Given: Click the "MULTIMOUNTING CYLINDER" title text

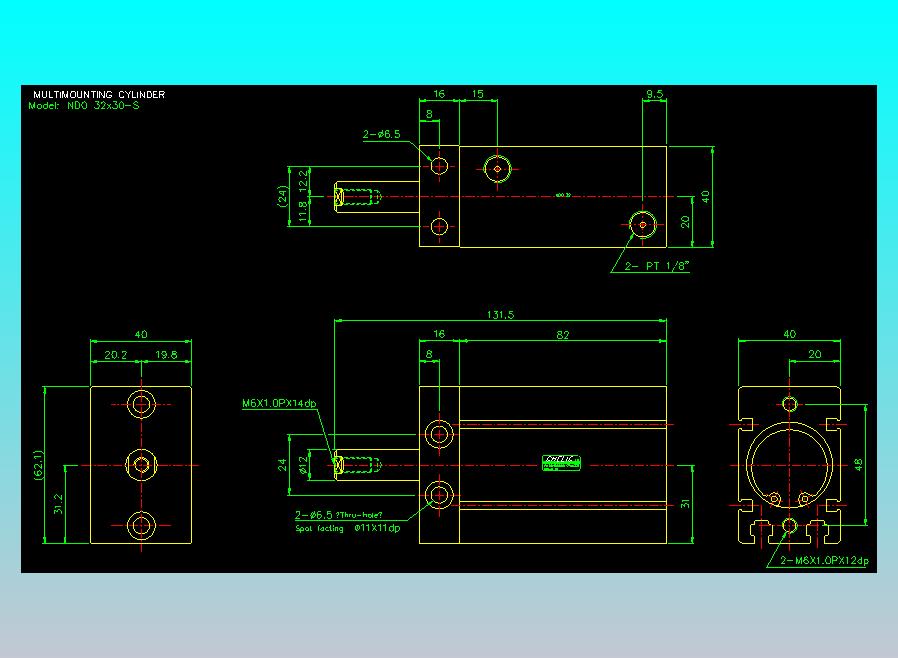Looking at the screenshot, I should click(99, 94).
